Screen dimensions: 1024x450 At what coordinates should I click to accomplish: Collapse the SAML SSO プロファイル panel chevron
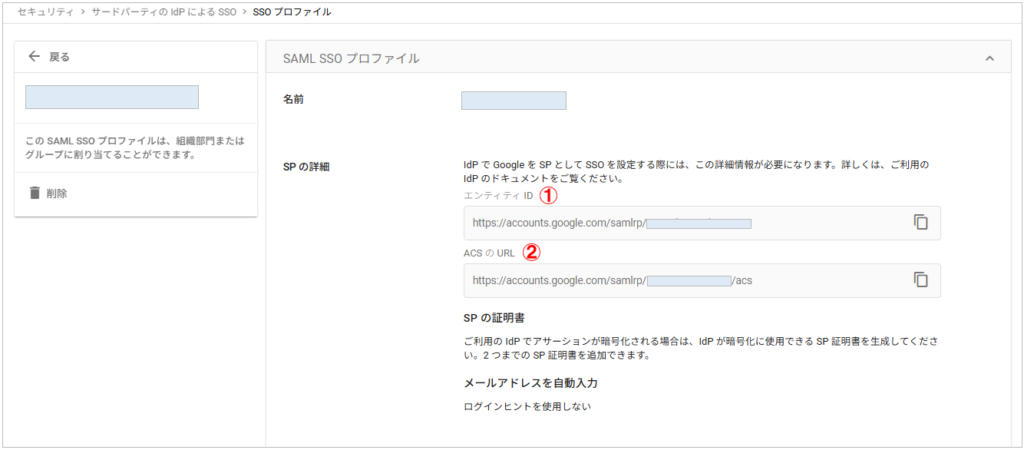point(989,59)
